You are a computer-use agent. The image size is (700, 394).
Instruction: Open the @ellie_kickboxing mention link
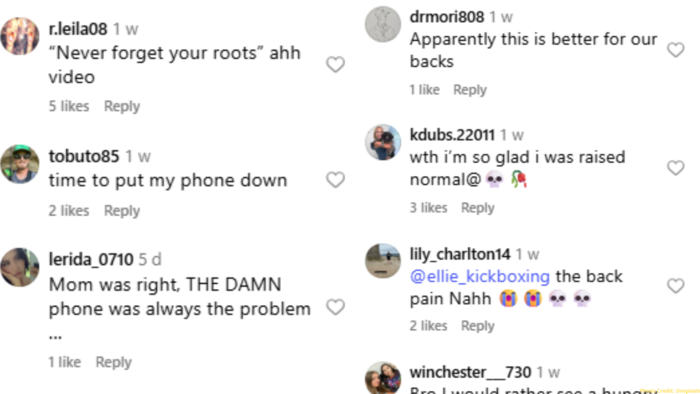click(x=479, y=277)
